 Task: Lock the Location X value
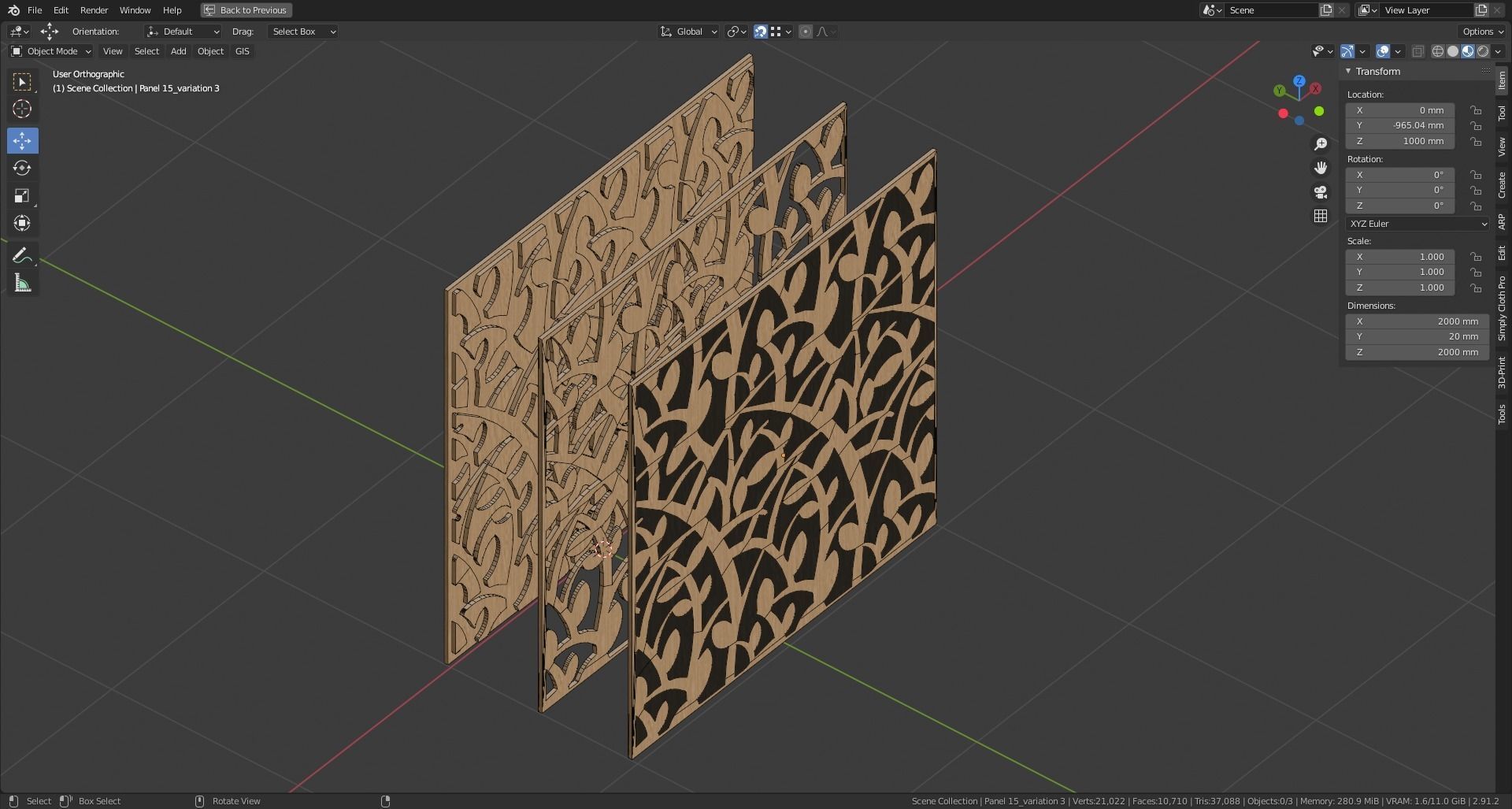point(1476,110)
